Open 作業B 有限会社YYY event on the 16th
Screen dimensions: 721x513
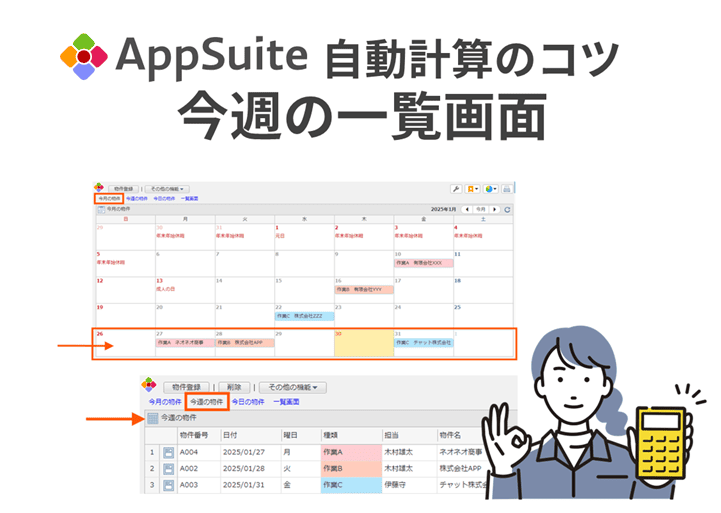[364, 290]
